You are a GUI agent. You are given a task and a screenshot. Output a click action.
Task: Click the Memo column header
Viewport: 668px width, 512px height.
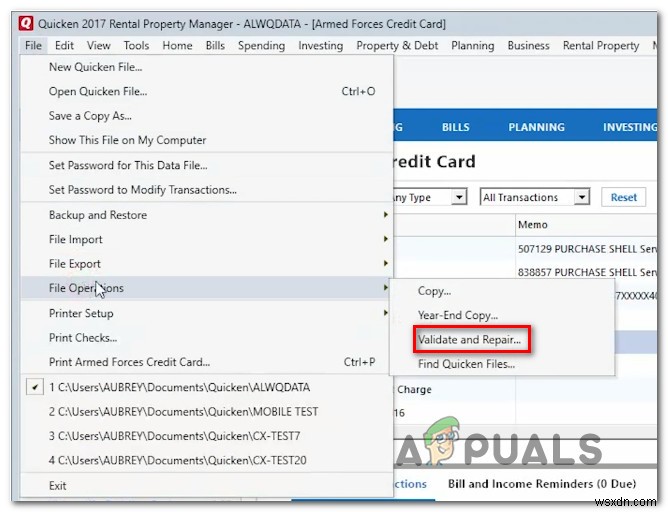coord(586,225)
